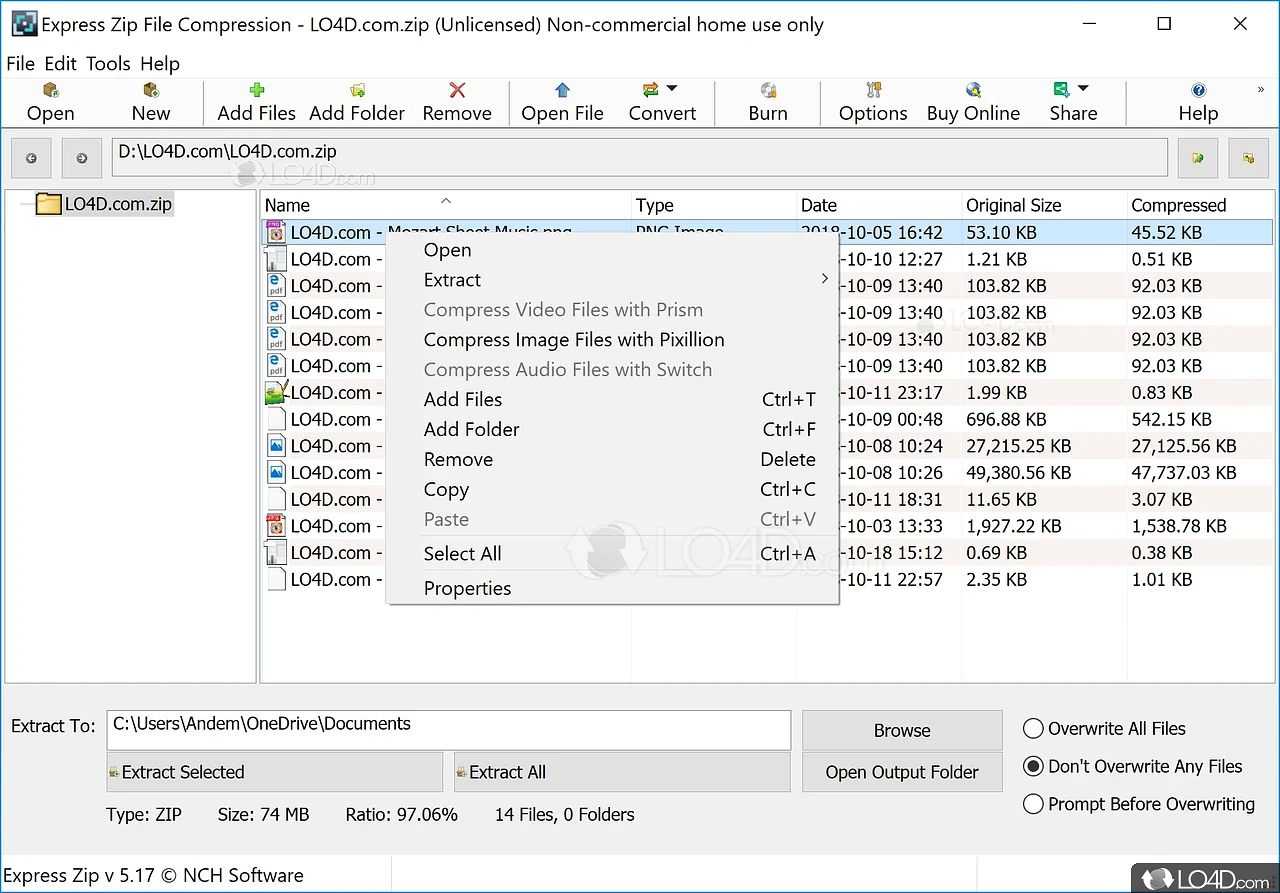Click the 2.35 KB size cell
1280x893 pixels.
point(996,580)
